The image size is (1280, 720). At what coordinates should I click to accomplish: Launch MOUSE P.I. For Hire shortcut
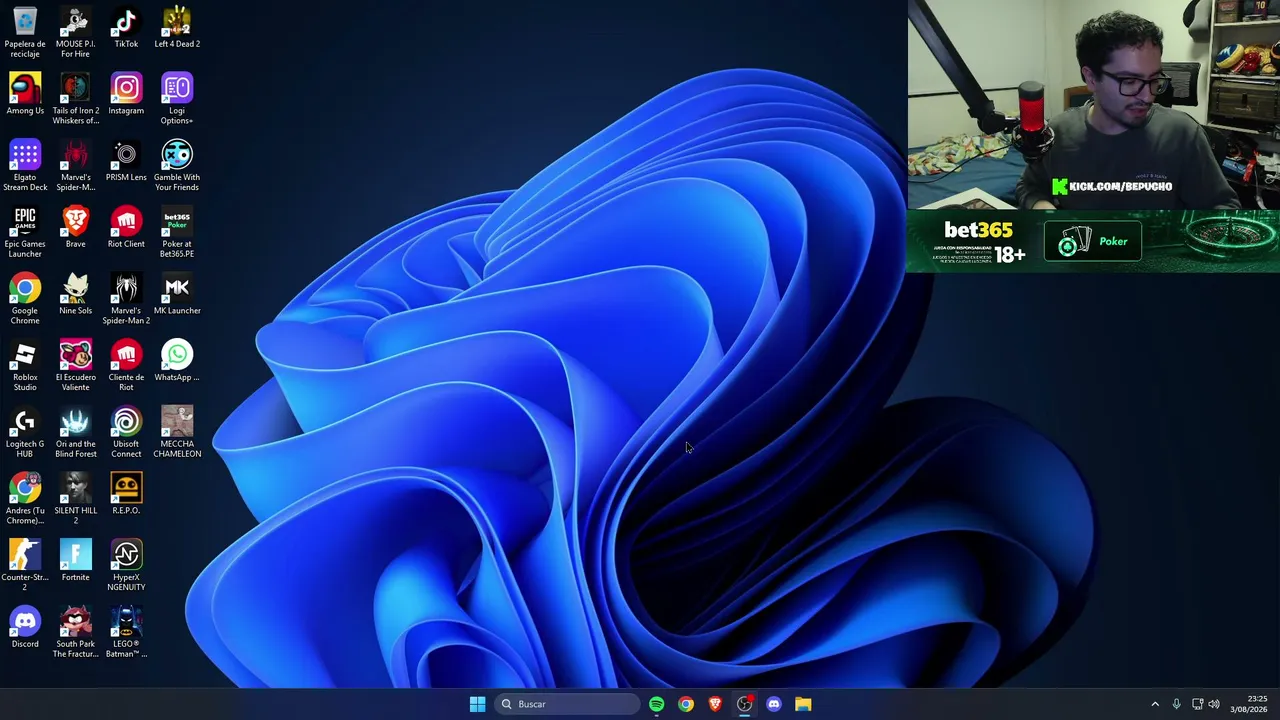75,31
